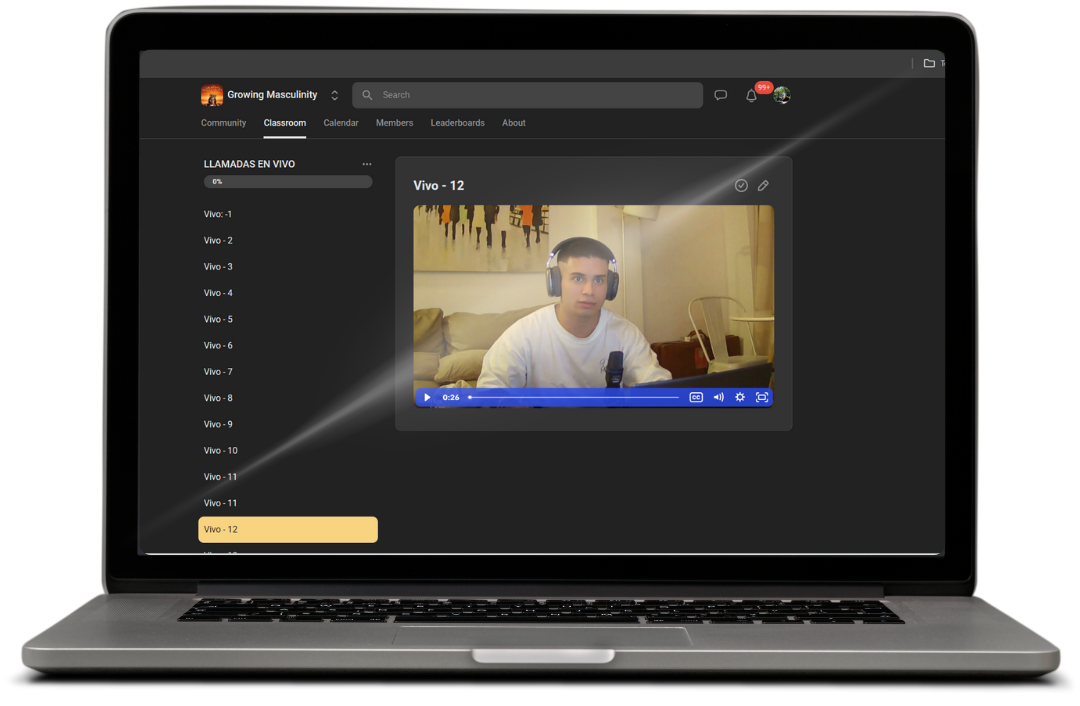Open the notifications bell
This screenshot has height=706, width=1080.
(751, 96)
